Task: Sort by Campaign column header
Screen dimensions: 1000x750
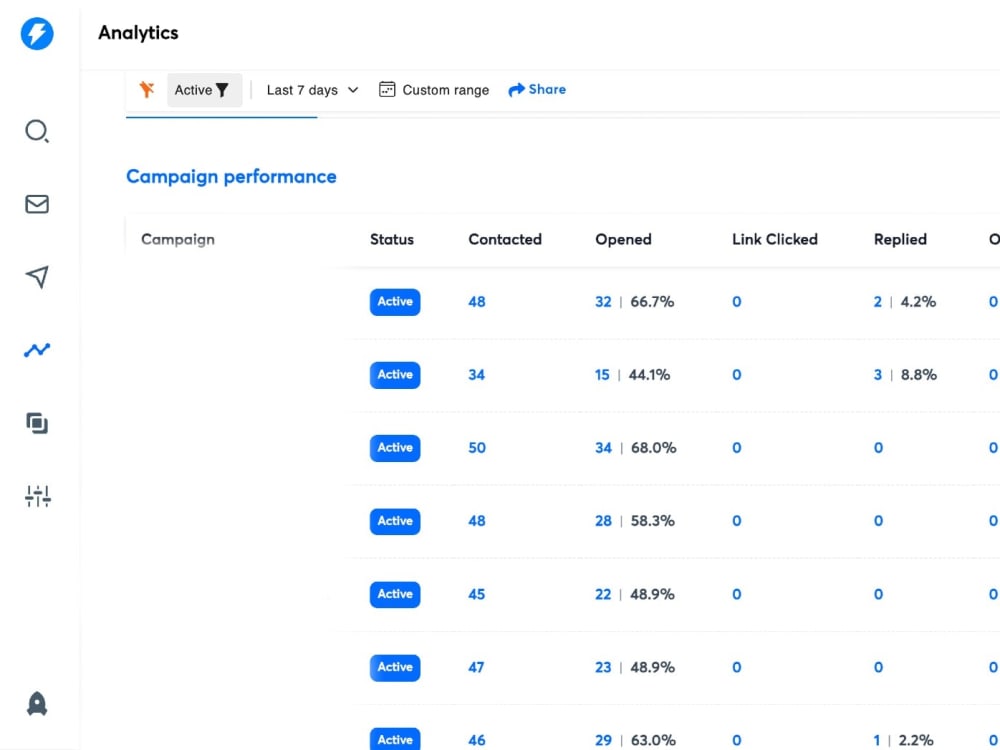Action: [x=178, y=239]
